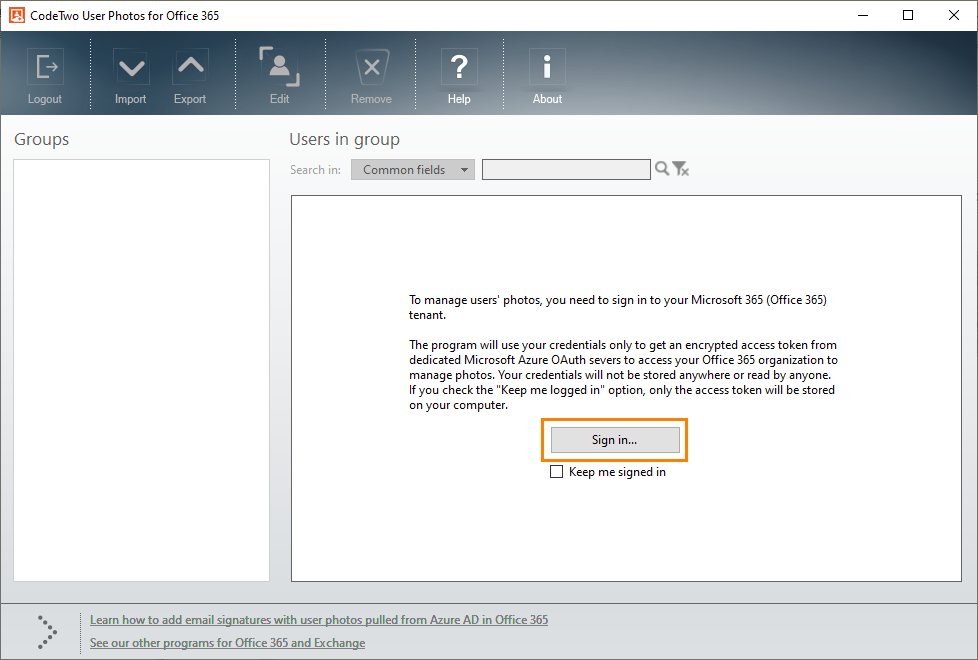Minimize the CodeTwo window
Viewport: 978px width, 660px height.
[x=863, y=15]
